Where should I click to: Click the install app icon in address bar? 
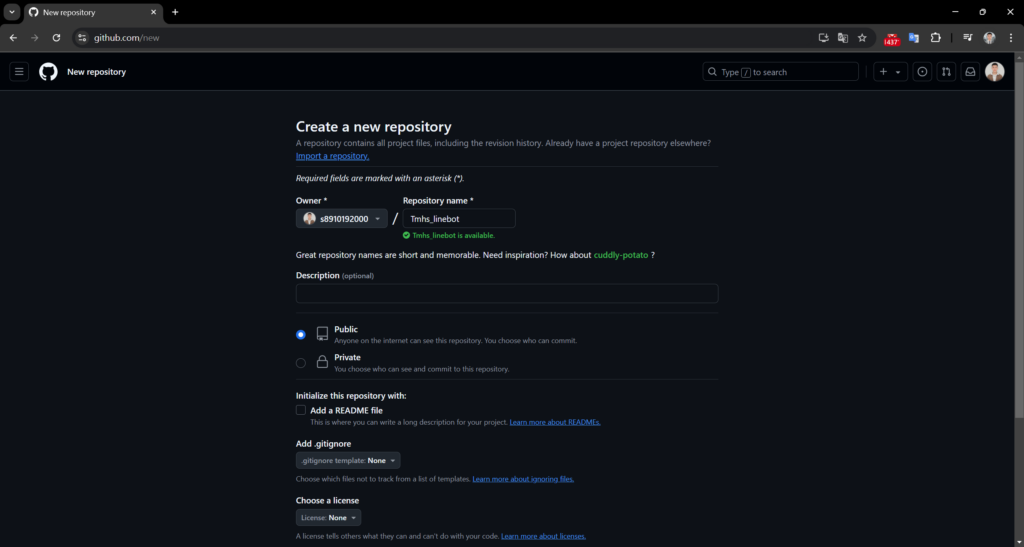pyautogui.click(x=824, y=38)
